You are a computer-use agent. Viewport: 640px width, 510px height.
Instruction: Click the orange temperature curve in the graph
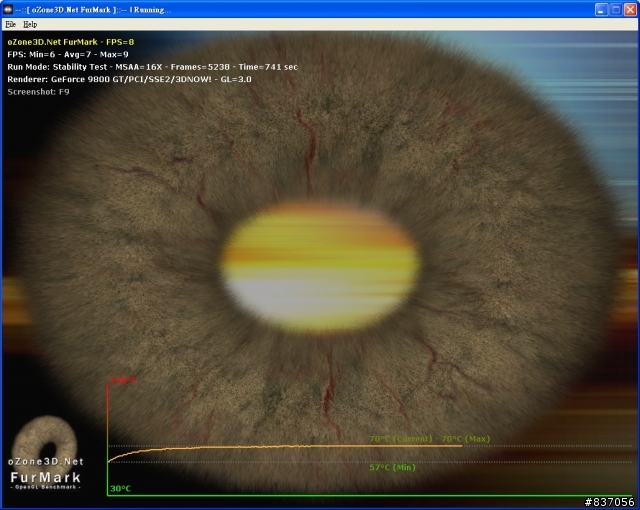(286, 447)
